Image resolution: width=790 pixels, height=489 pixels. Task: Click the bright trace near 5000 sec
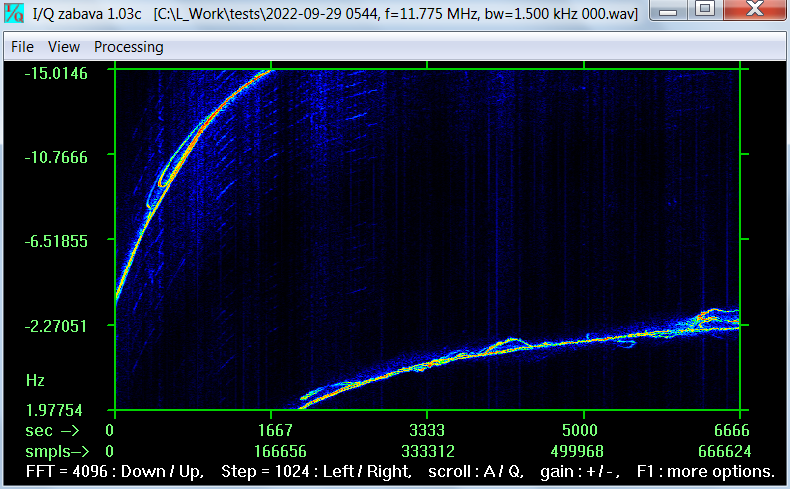[584, 342]
